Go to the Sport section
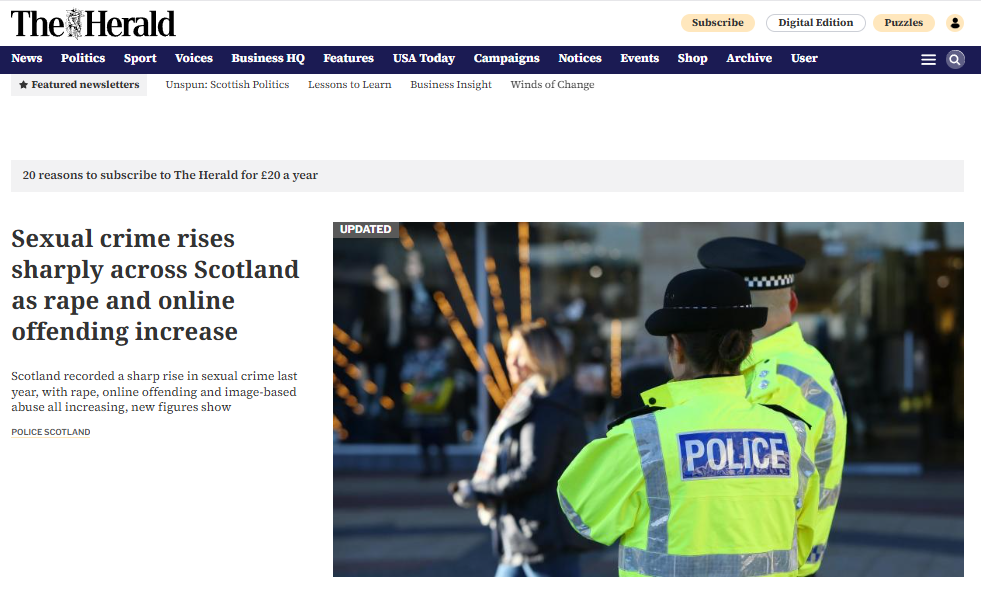This screenshot has height=601, width=981. tap(140, 59)
